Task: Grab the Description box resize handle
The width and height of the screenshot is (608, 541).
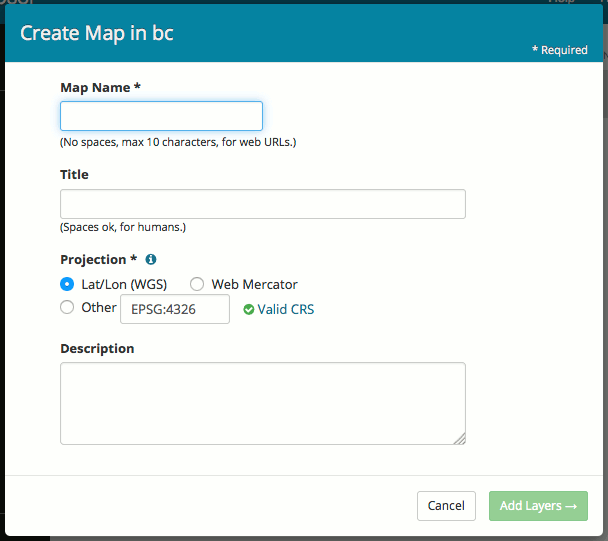Action: (460, 438)
